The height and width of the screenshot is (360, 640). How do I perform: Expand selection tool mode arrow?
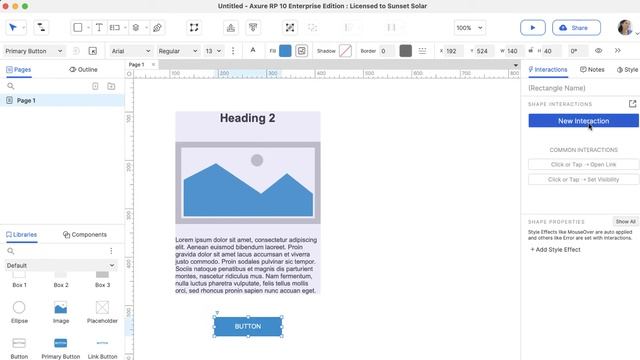(x=23, y=28)
